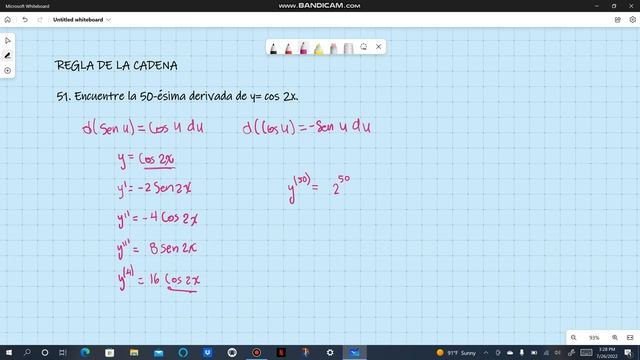Go to Whiteboard home
The height and width of the screenshot is (360, 640).
[7, 20]
